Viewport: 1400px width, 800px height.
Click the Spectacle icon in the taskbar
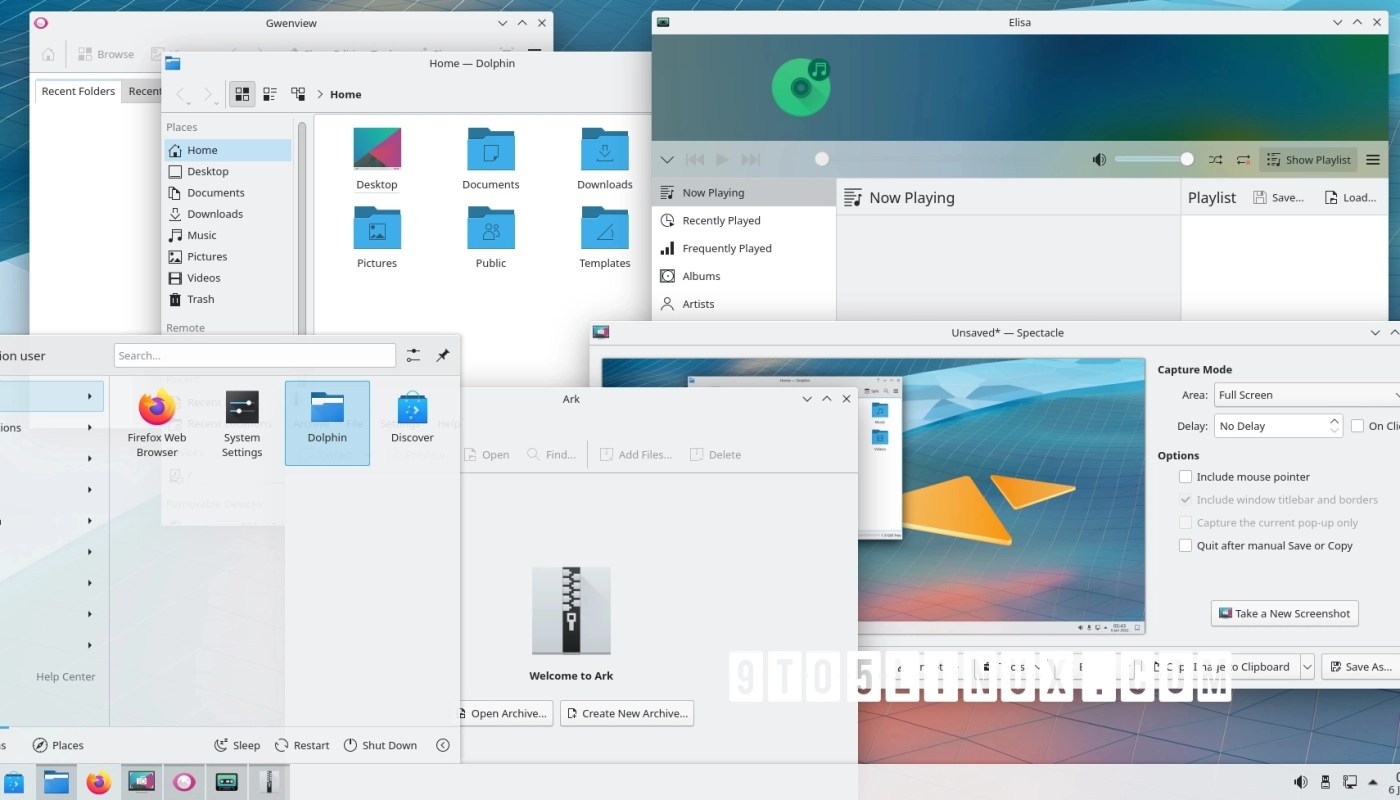click(141, 782)
